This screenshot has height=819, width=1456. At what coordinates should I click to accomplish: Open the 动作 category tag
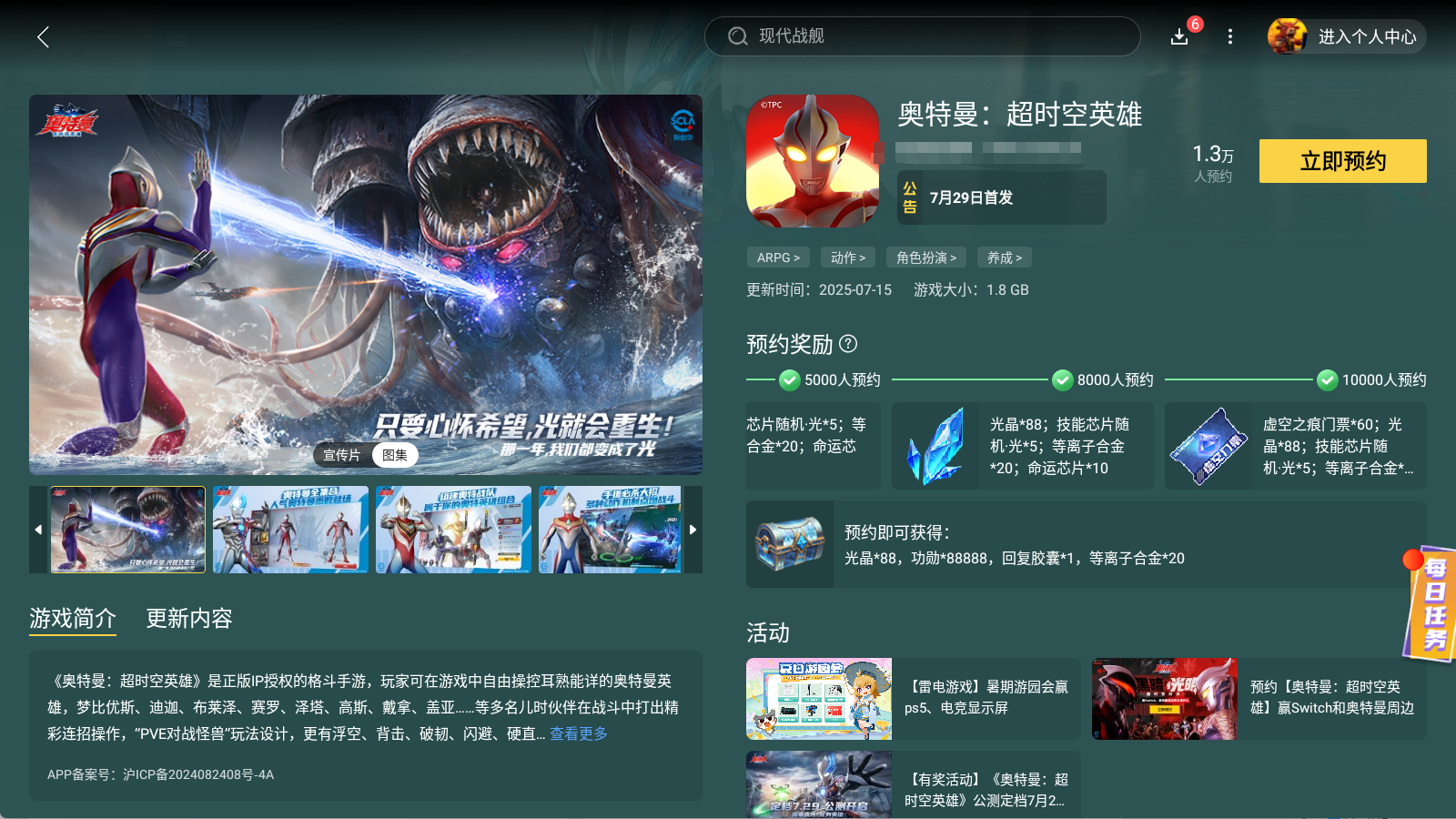(848, 258)
